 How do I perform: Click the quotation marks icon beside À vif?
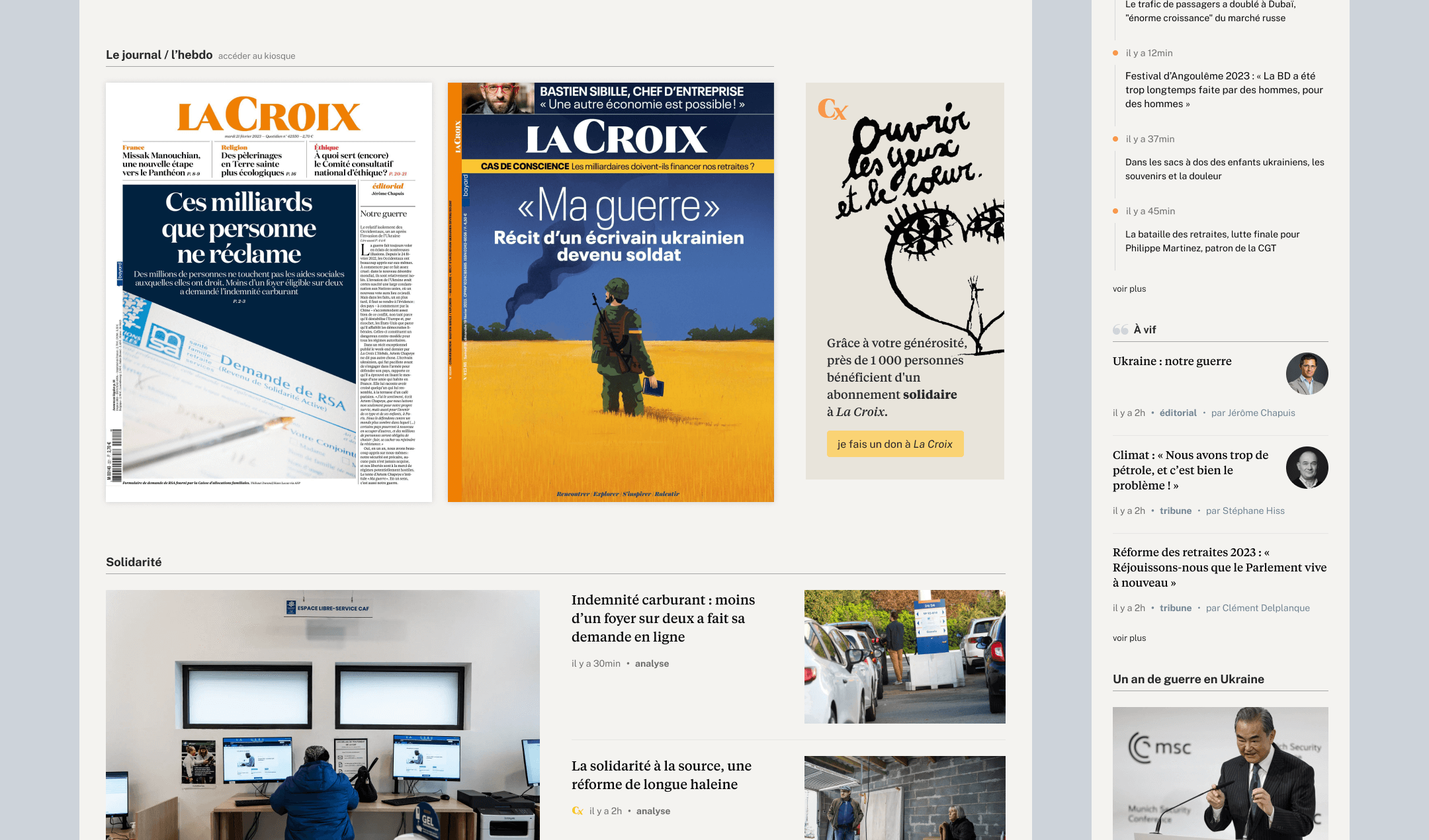pyautogui.click(x=1121, y=329)
